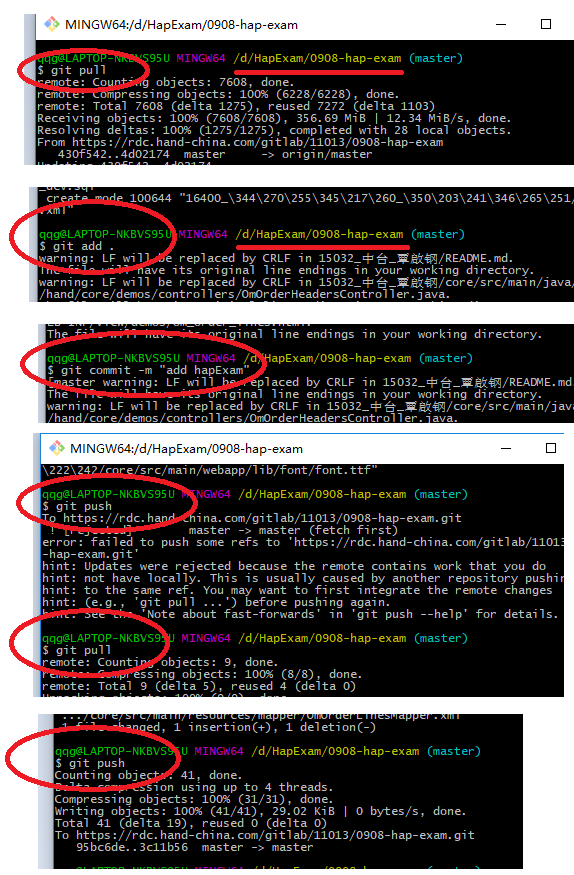This screenshot has width=574, height=875.
Task: Click the hash range 430f542..4d02174
Action: (x=113, y=155)
